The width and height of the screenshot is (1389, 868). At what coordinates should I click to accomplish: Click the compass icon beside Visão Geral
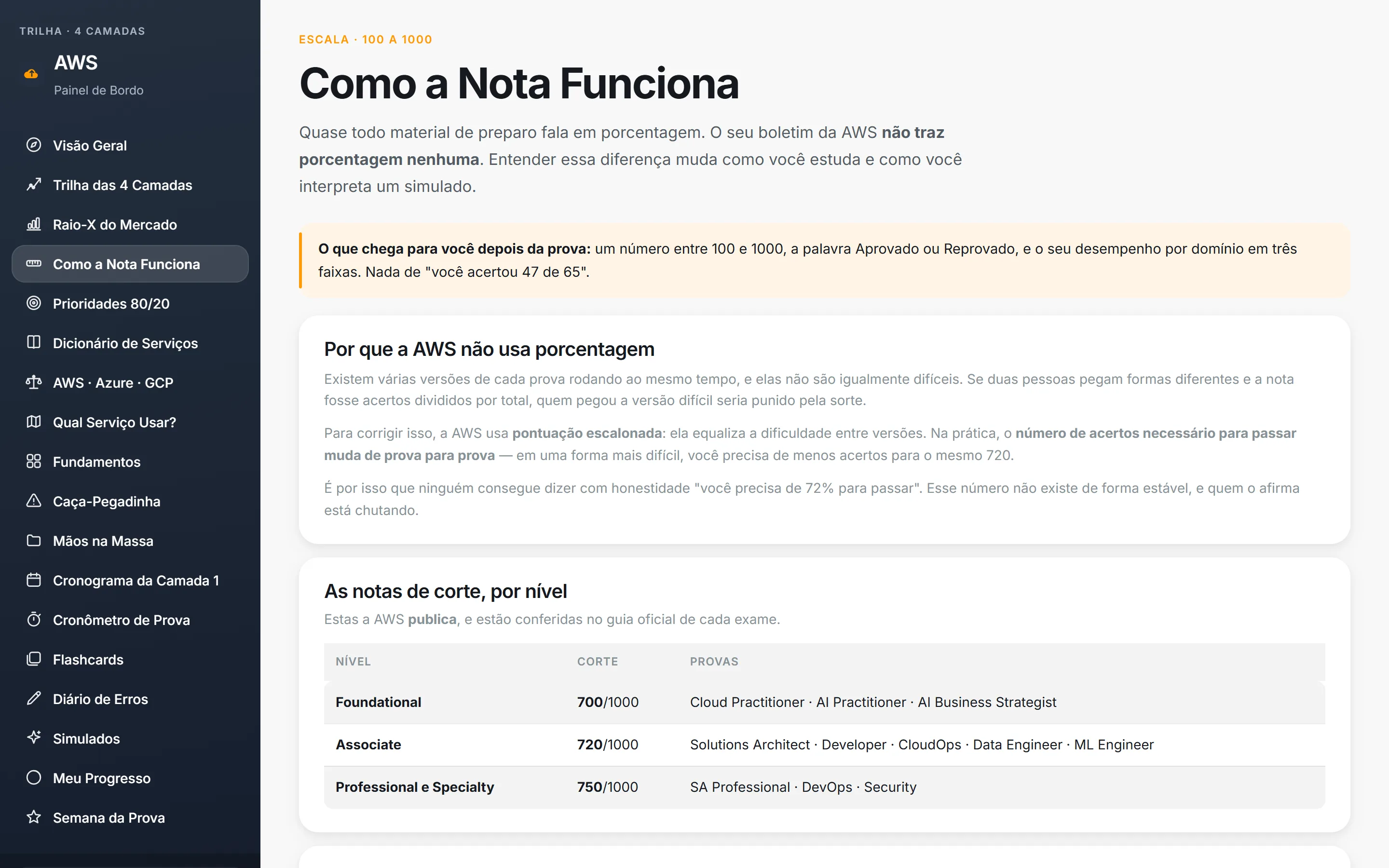click(34, 145)
